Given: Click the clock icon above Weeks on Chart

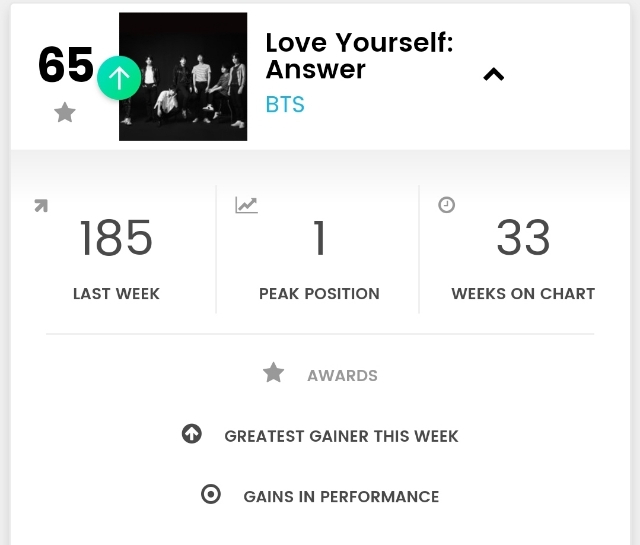Looking at the screenshot, I should [x=447, y=204].
